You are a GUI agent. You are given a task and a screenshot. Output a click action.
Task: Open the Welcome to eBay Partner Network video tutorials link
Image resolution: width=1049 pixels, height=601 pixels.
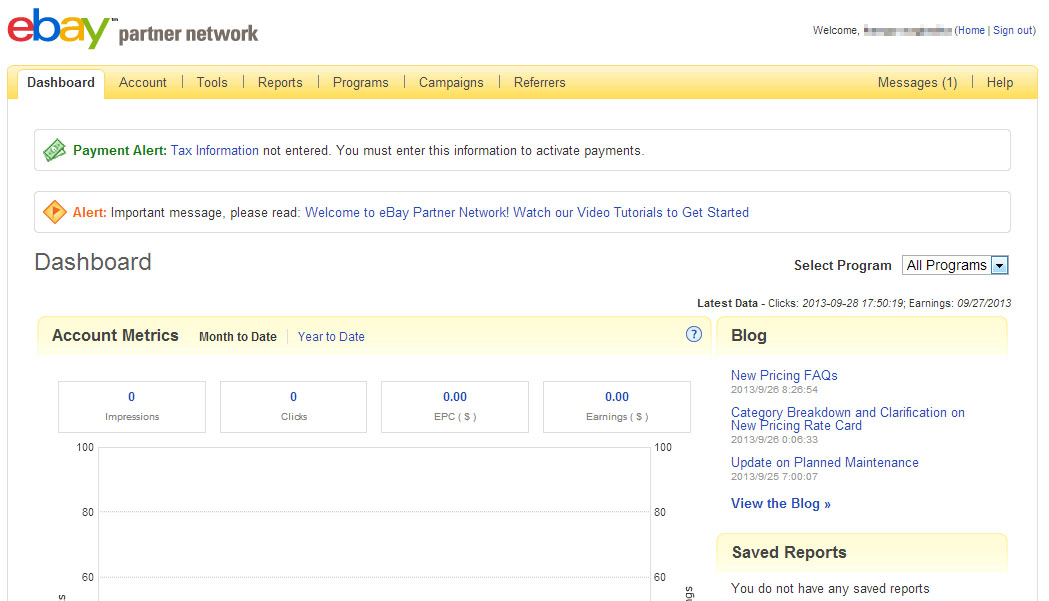tap(527, 212)
